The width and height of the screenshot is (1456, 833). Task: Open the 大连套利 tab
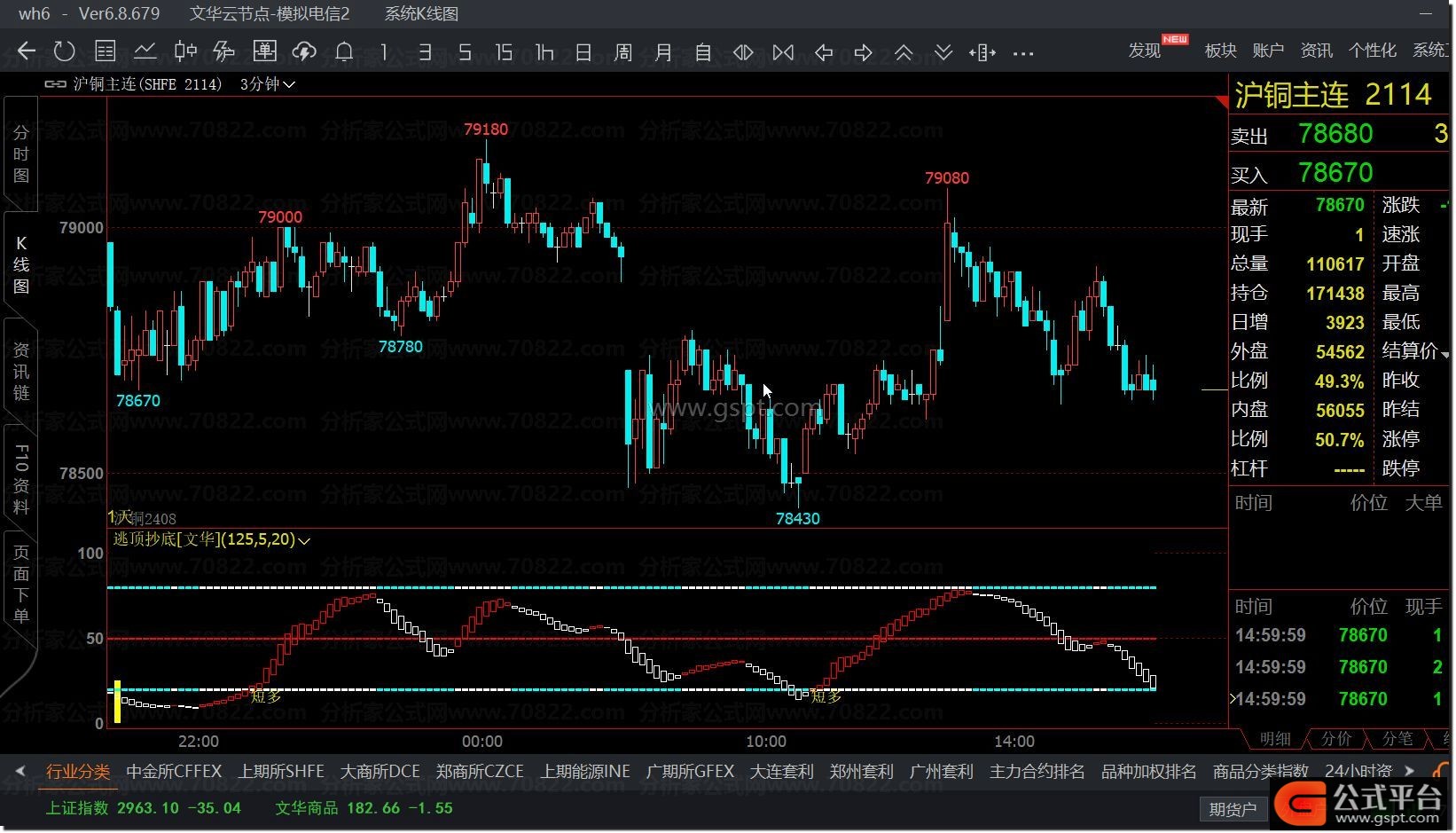782,772
